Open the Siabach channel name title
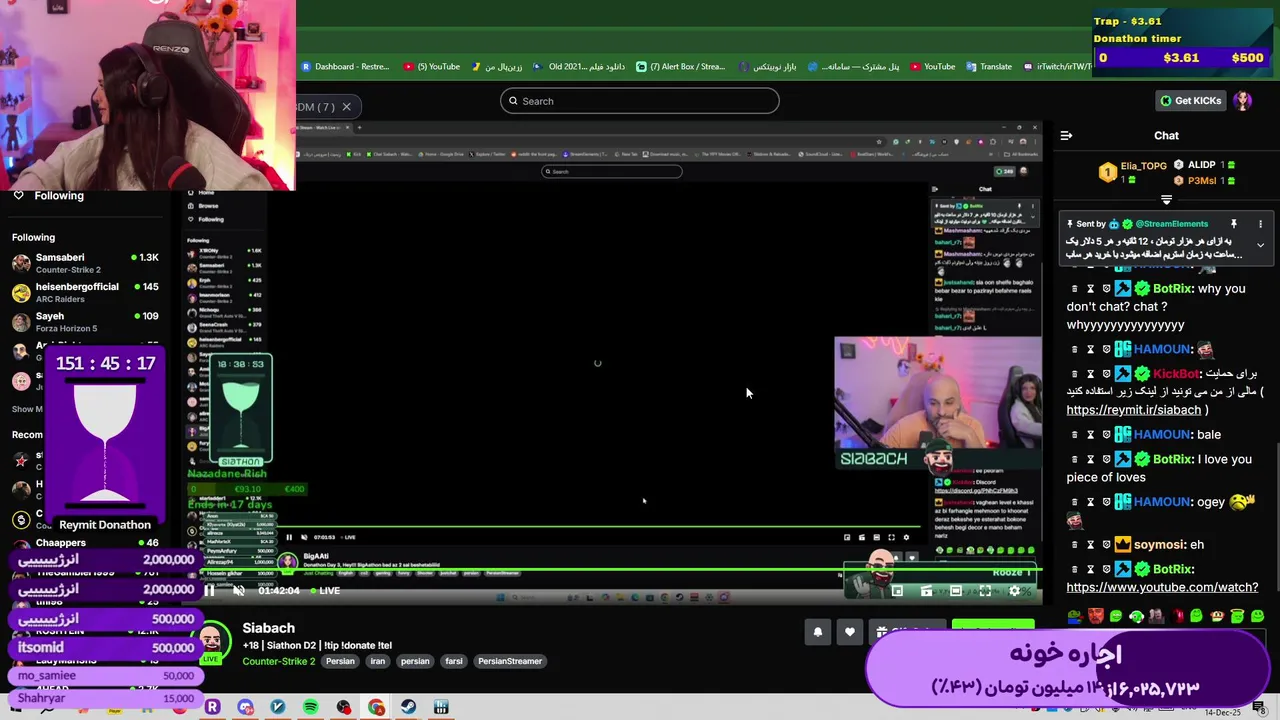Viewport: 1280px width, 720px height. pos(268,628)
